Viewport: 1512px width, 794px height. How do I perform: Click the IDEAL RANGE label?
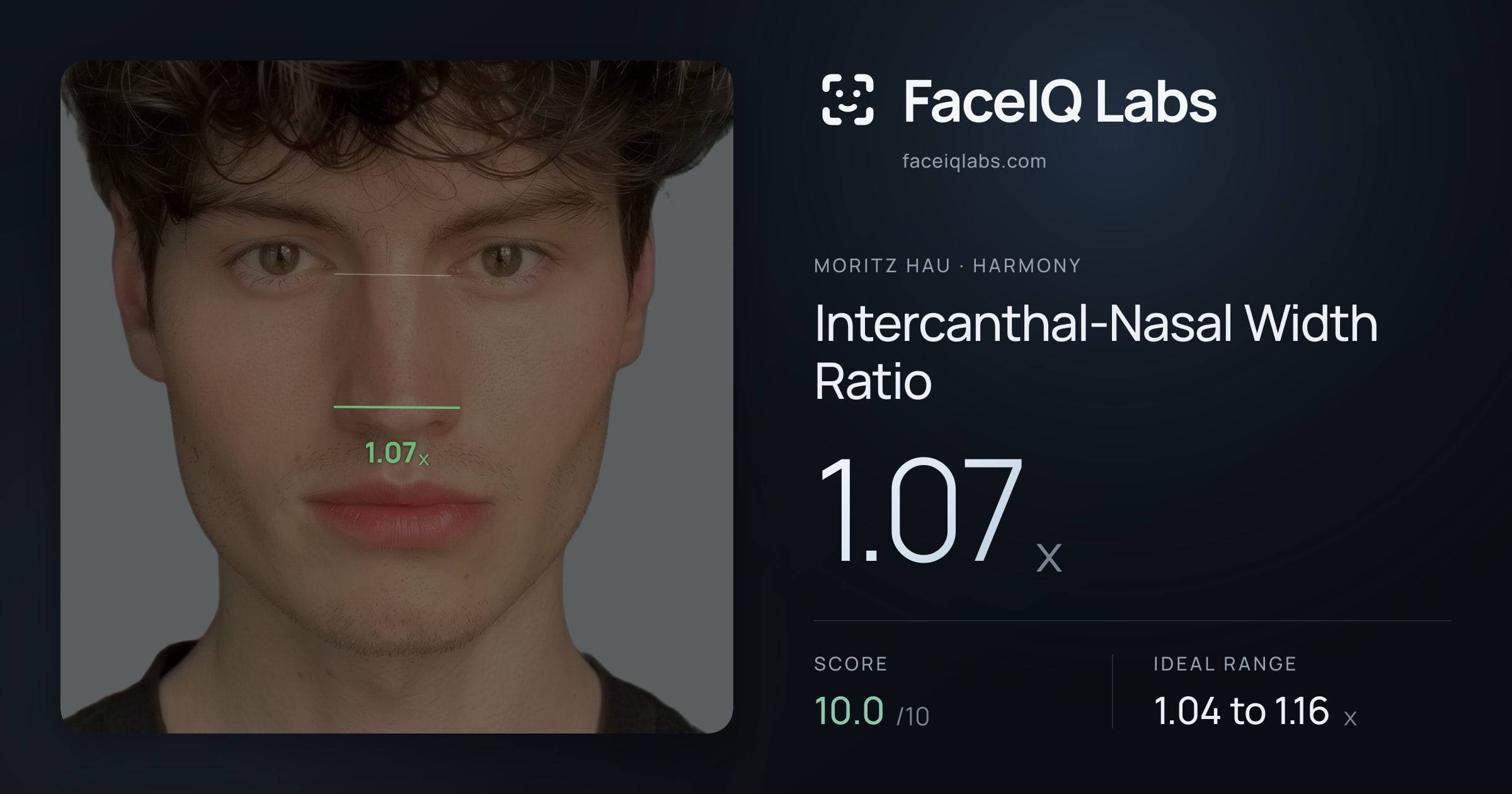click(1225, 664)
